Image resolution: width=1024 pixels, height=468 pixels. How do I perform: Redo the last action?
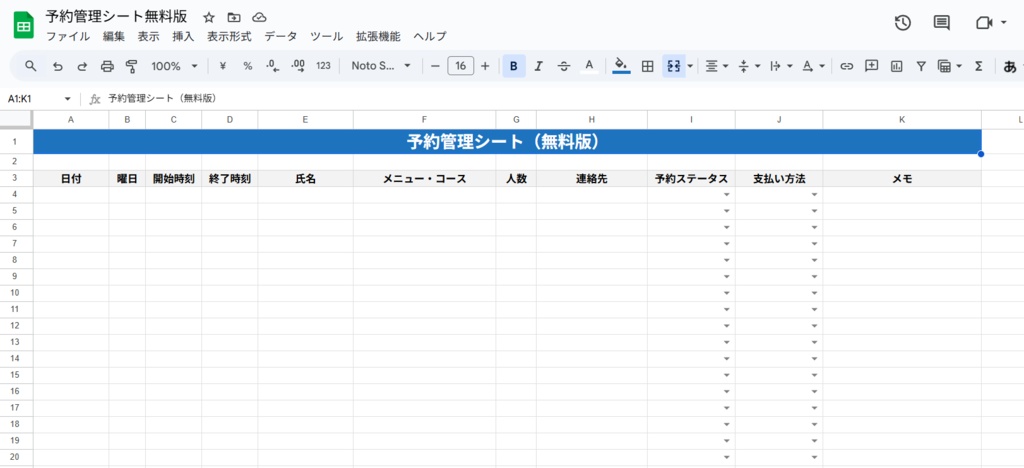click(82, 66)
